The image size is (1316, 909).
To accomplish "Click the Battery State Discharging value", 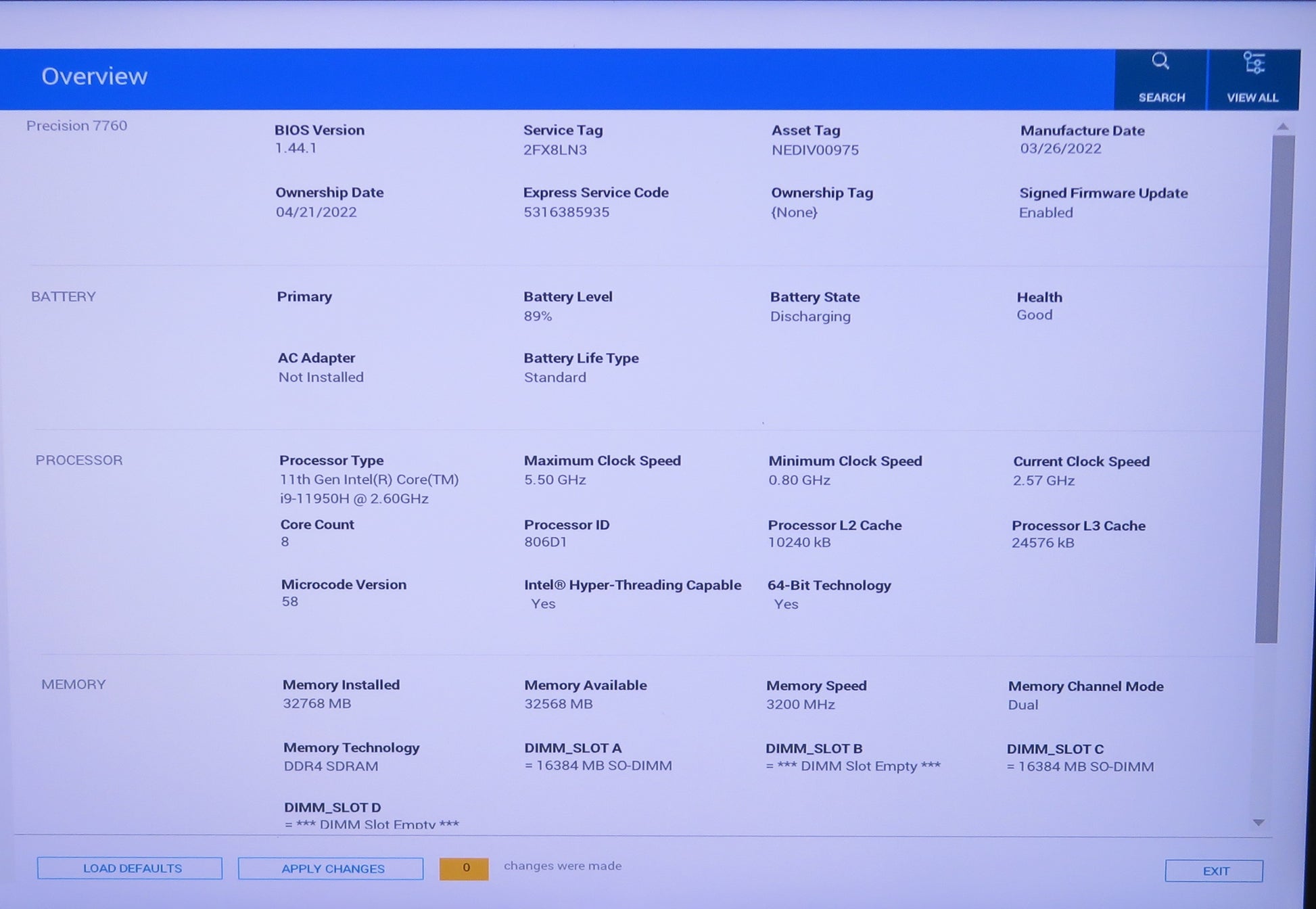I will pyautogui.click(x=810, y=317).
